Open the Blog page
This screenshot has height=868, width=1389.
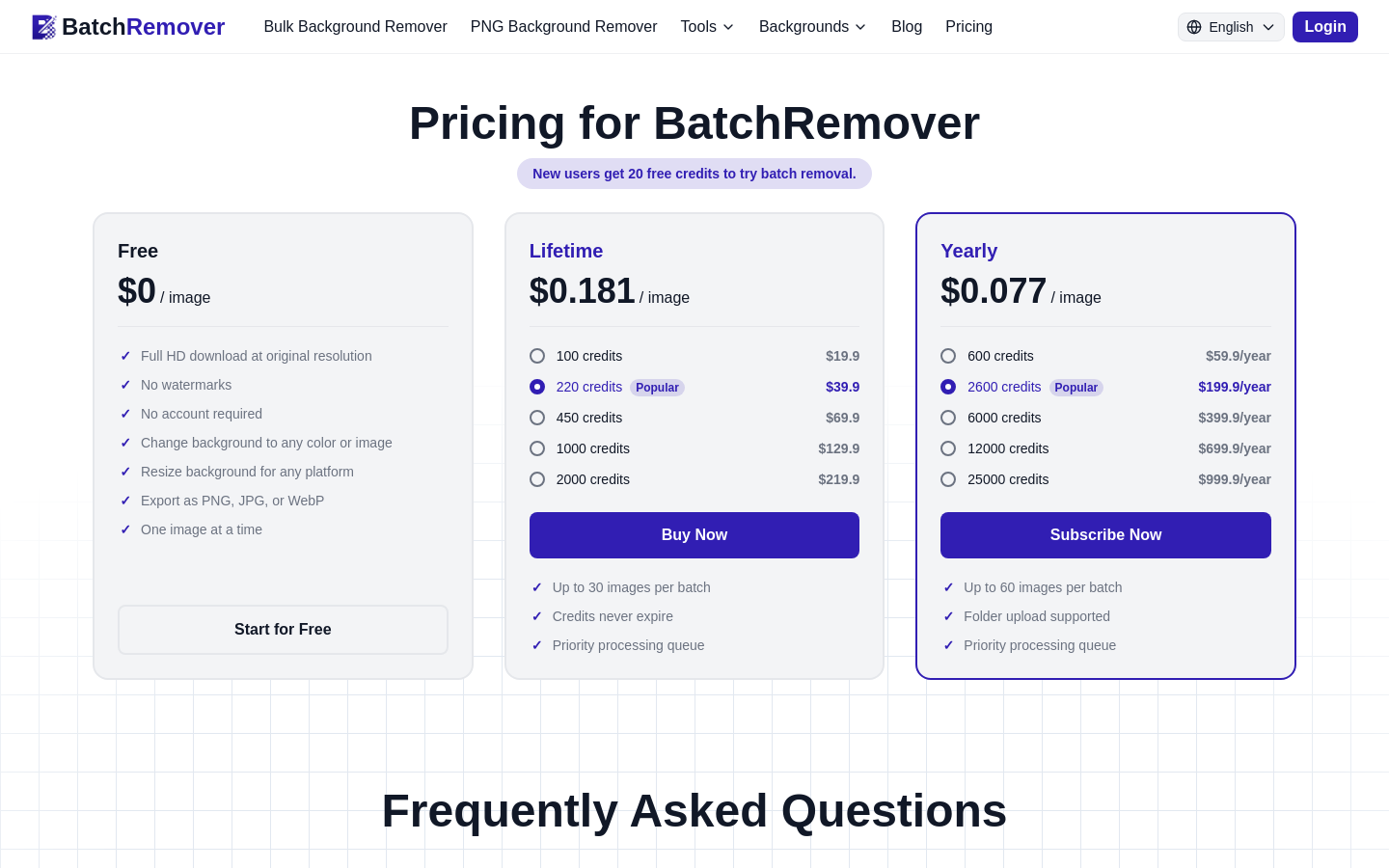907,27
